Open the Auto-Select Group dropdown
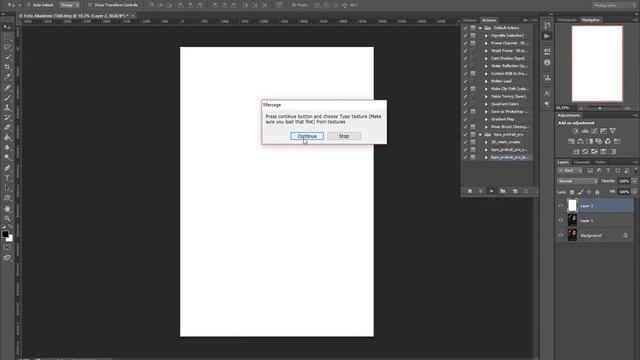The height and width of the screenshot is (360, 640). [x=69, y=5]
